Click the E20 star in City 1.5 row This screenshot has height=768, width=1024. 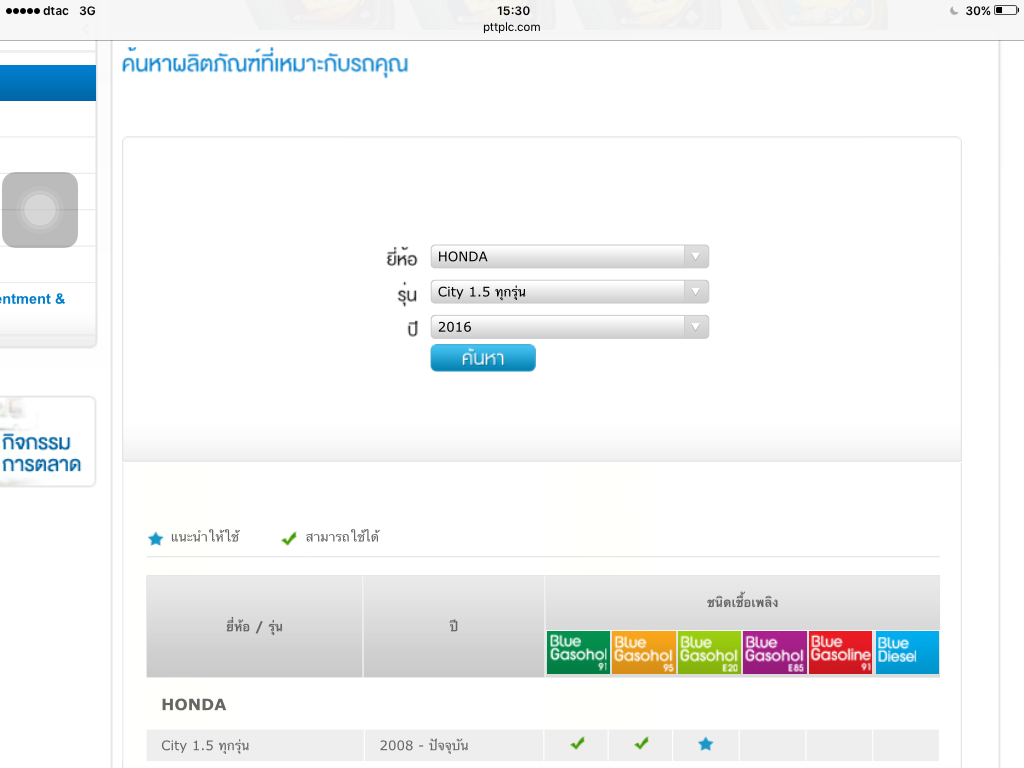[705, 744]
